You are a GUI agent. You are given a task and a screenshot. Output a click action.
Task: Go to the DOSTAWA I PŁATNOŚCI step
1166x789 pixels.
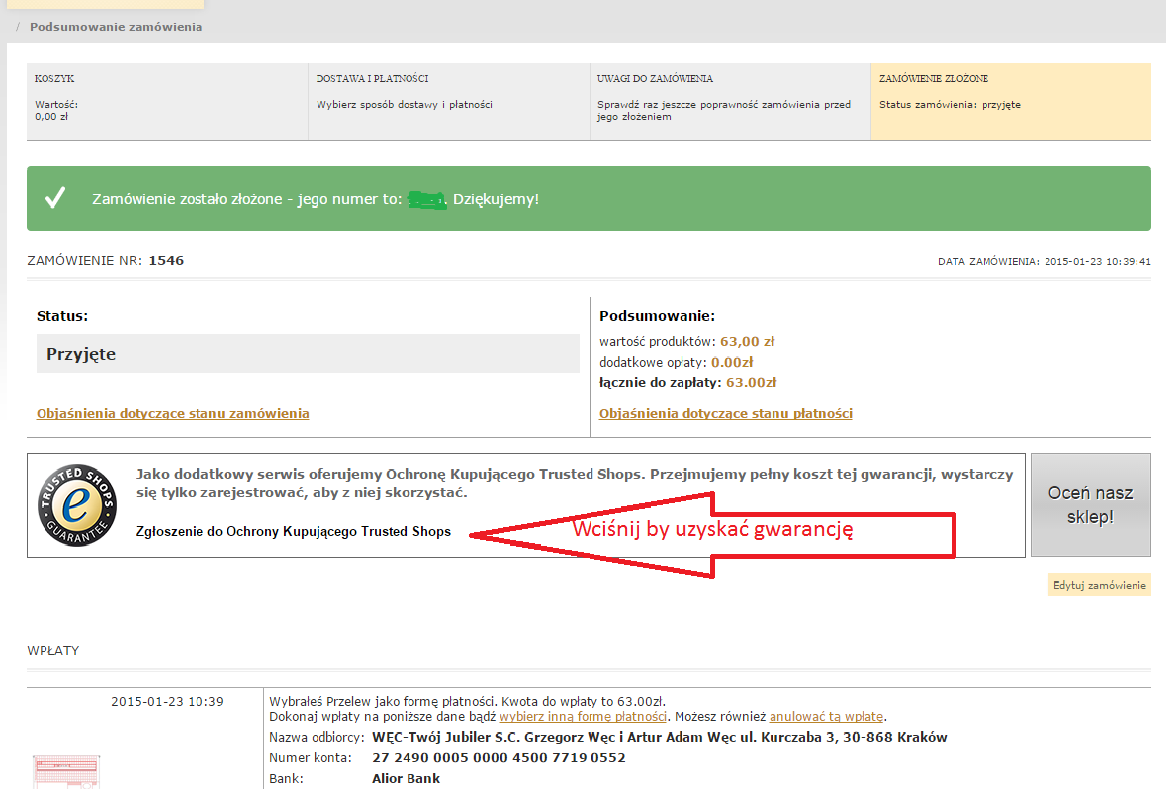click(x=449, y=101)
